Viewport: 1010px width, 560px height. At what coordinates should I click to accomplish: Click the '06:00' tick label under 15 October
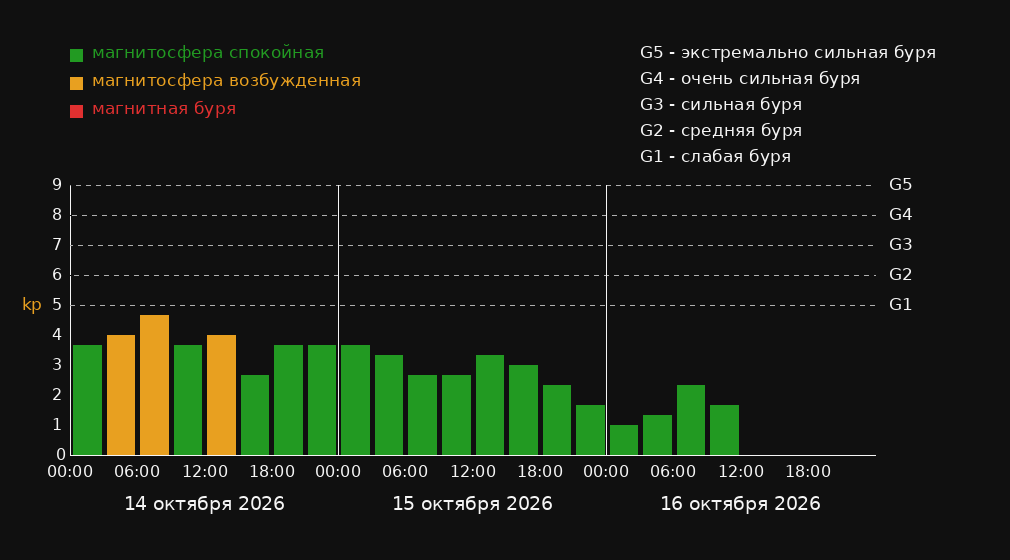(x=405, y=472)
